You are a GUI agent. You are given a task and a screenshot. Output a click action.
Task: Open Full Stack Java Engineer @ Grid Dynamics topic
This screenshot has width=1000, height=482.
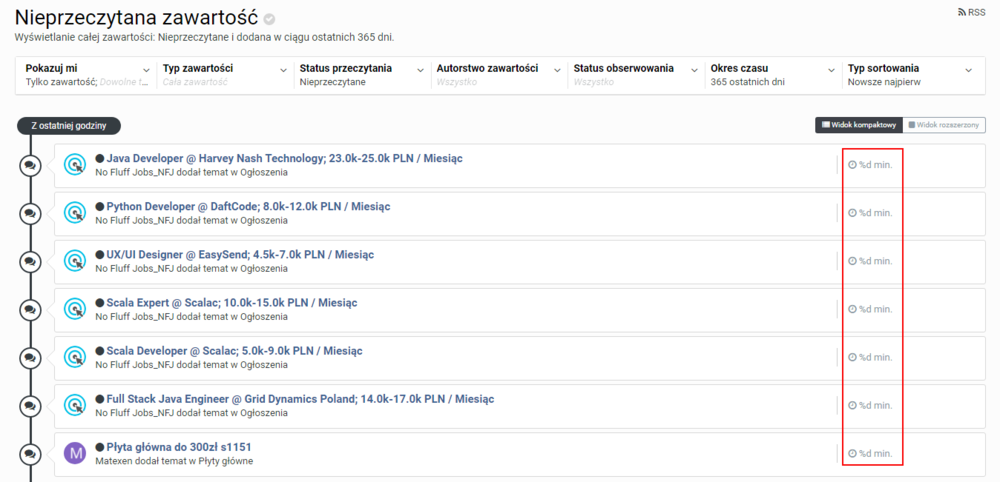[x=300, y=399]
